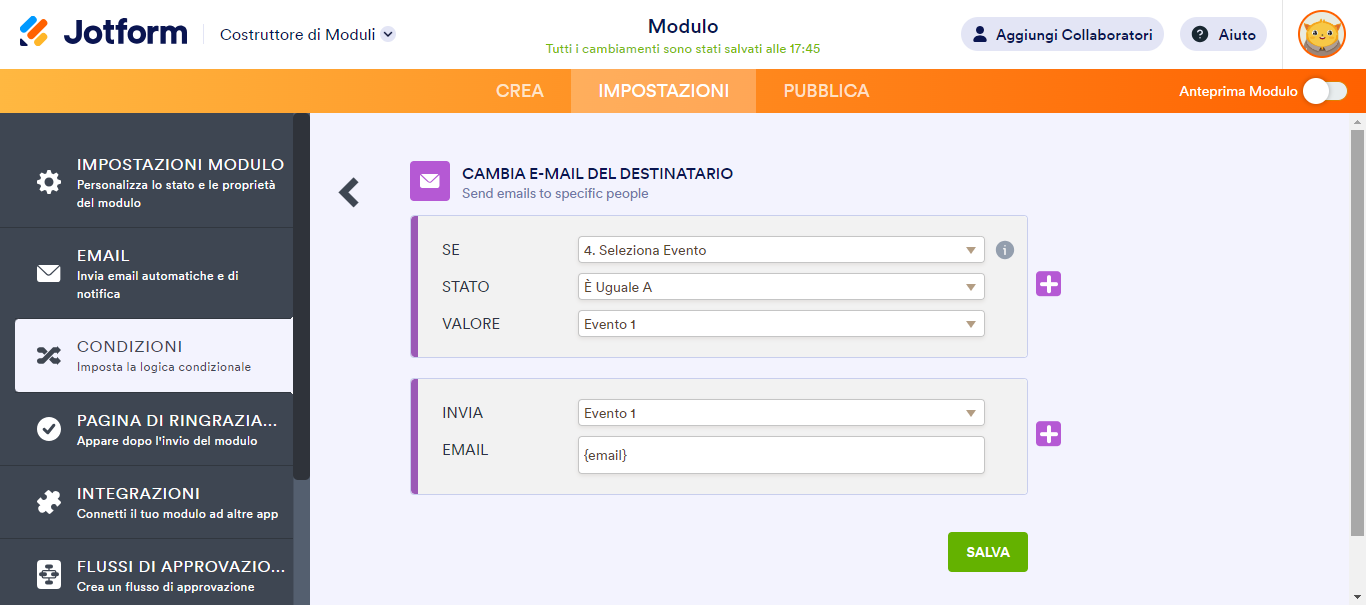Add another action with lower plus icon
The width and height of the screenshot is (1366, 605).
tap(1048, 434)
